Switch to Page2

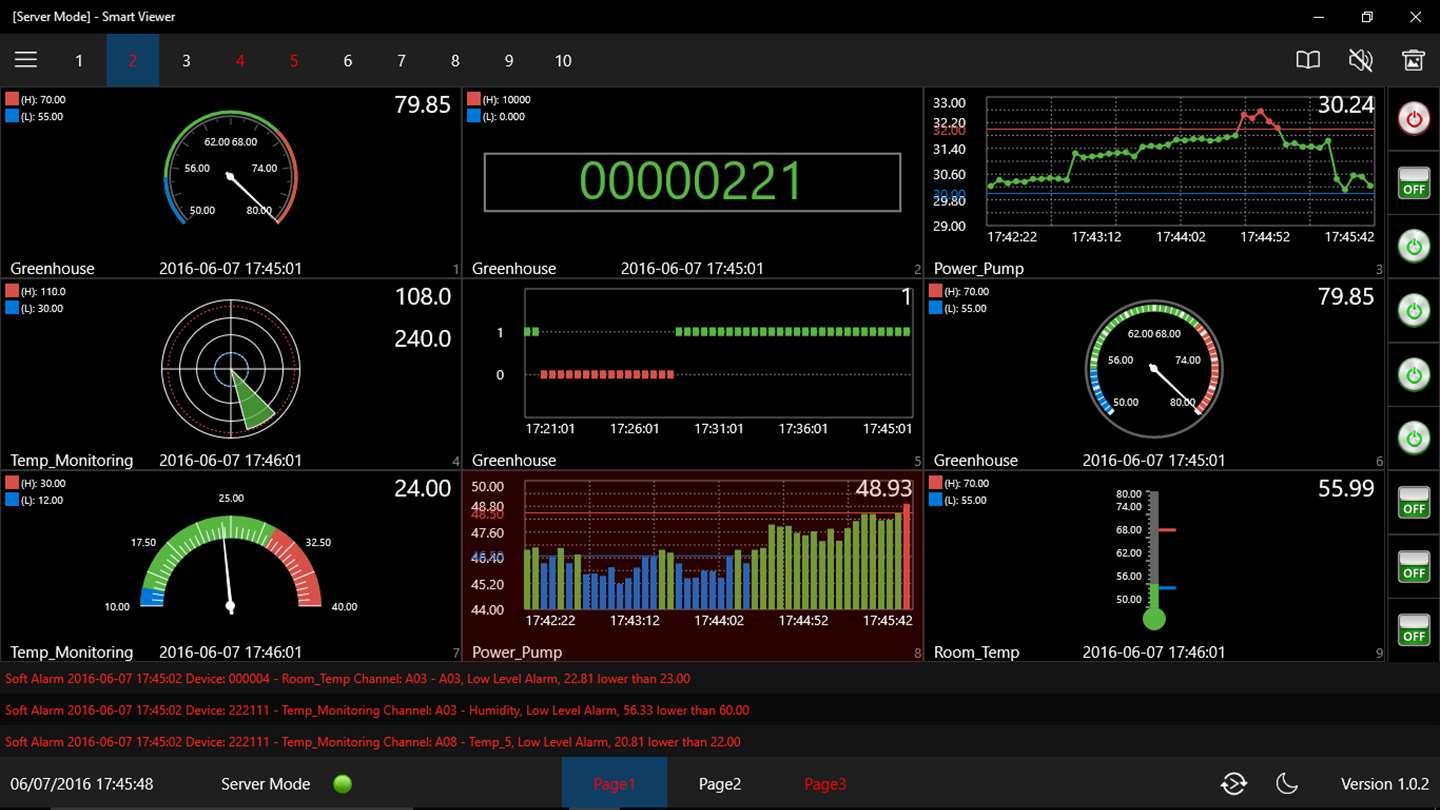pyautogui.click(x=720, y=784)
